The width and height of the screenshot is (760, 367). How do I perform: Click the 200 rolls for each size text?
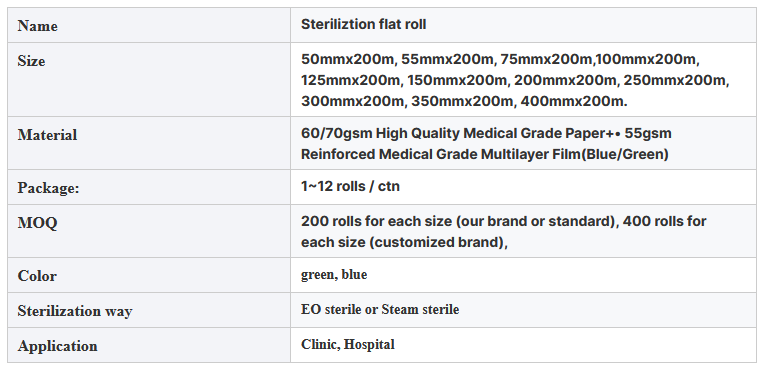tap(377, 221)
